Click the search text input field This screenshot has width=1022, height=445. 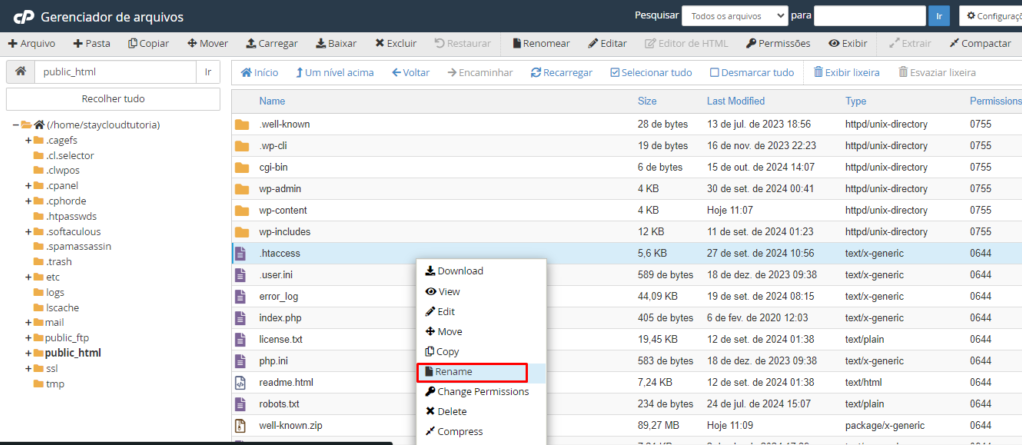[868, 16]
